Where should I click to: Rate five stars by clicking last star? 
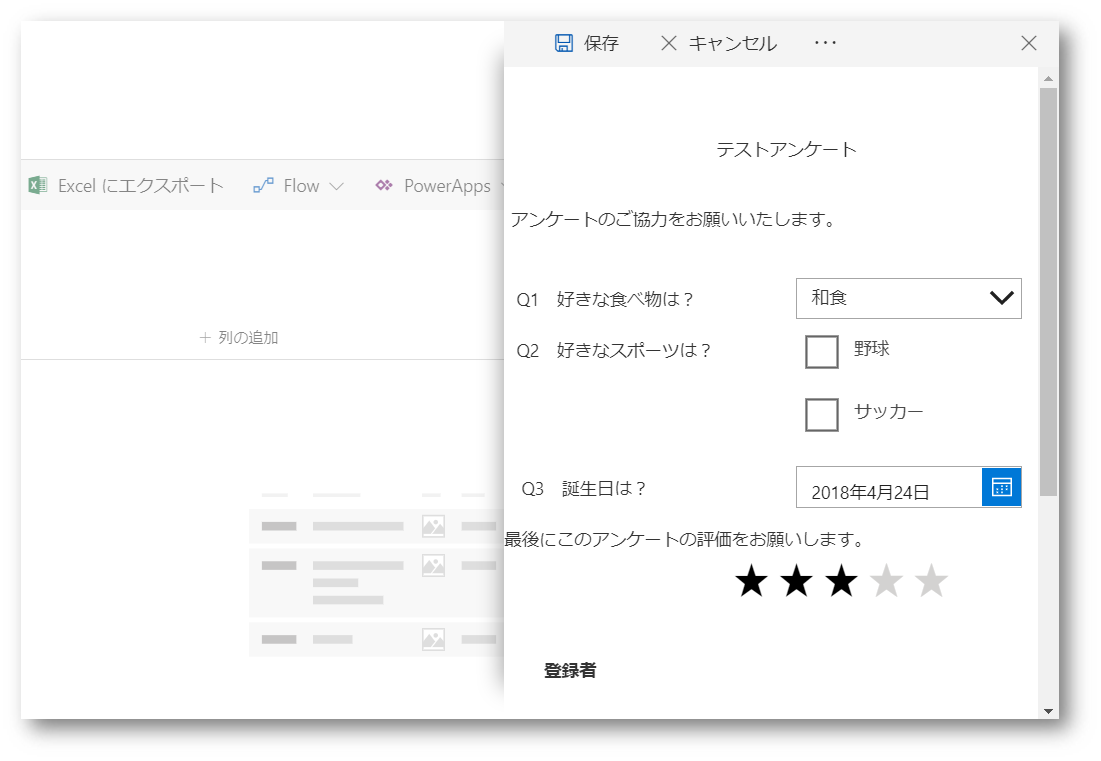(931, 582)
